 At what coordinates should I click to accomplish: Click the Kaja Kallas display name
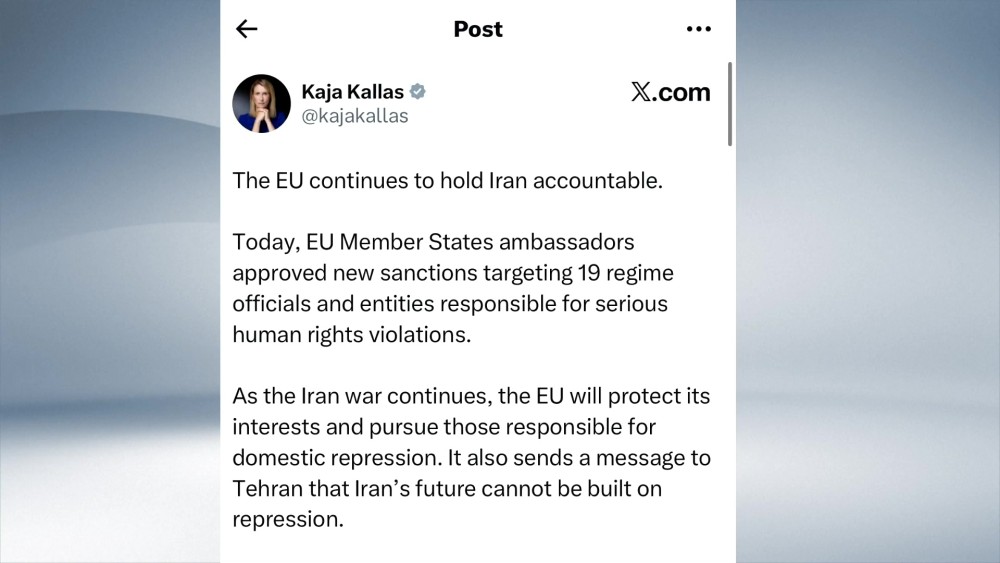pyautogui.click(x=352, y=92)
